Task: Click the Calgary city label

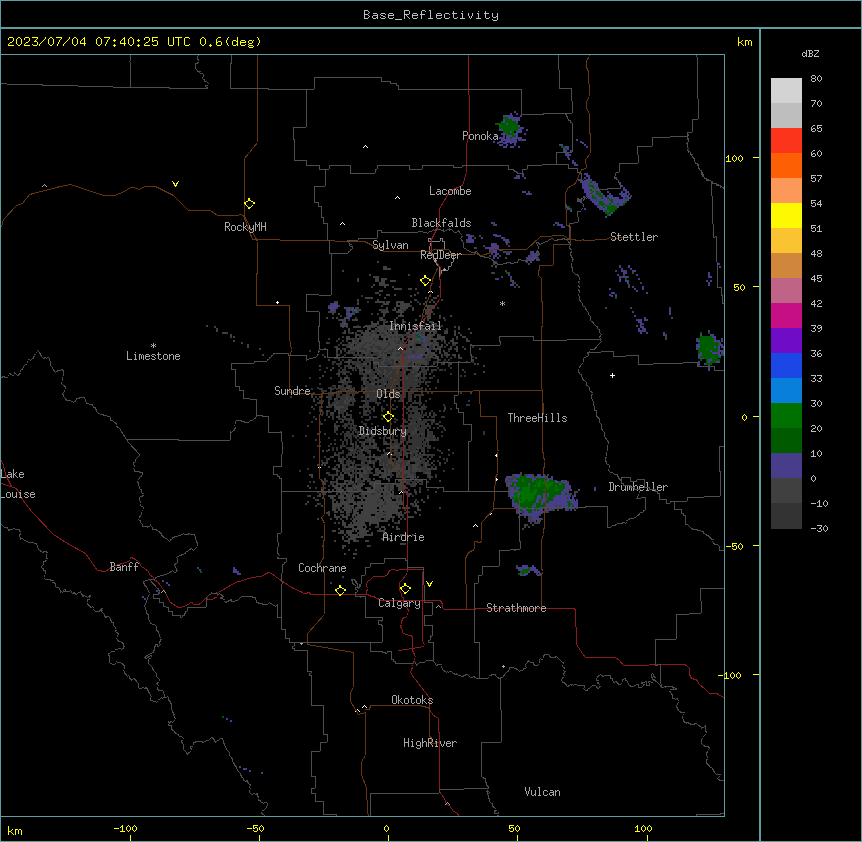Action: point(399,603)
